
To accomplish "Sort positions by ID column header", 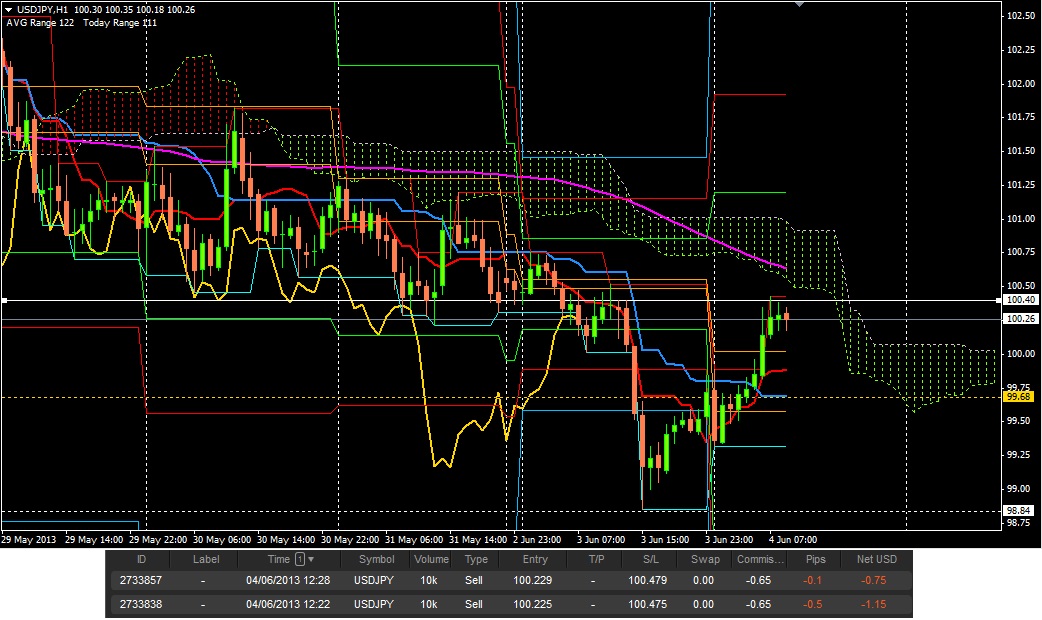I will 141,560.
